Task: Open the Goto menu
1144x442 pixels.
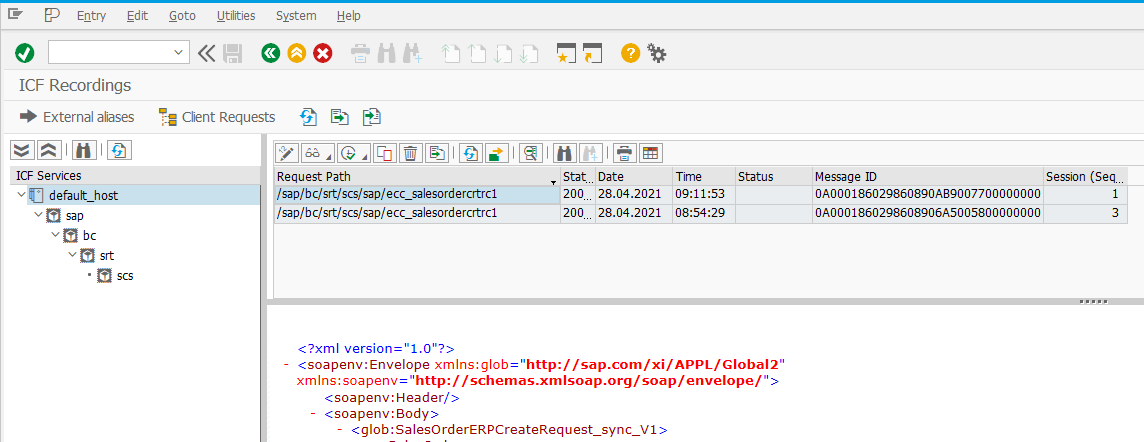Action: click(182, 16)
